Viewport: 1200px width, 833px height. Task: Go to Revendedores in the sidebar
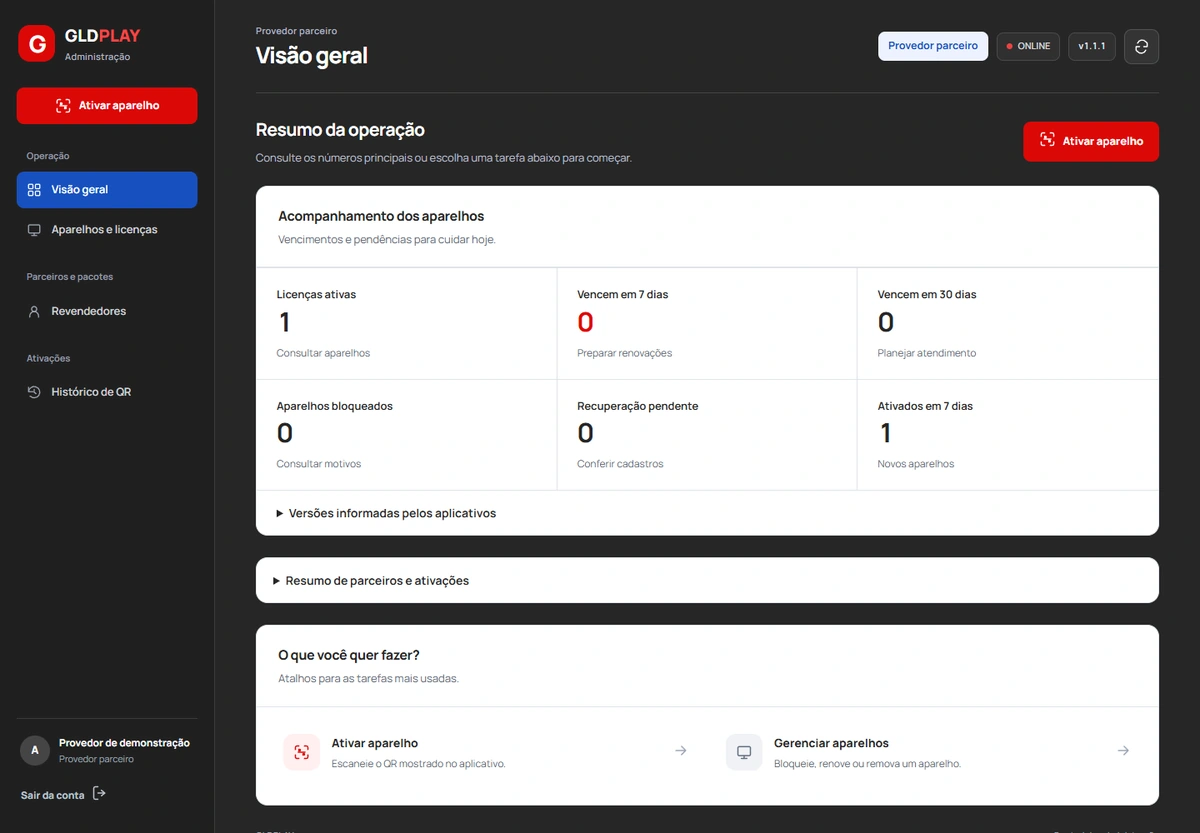(107, 311)
